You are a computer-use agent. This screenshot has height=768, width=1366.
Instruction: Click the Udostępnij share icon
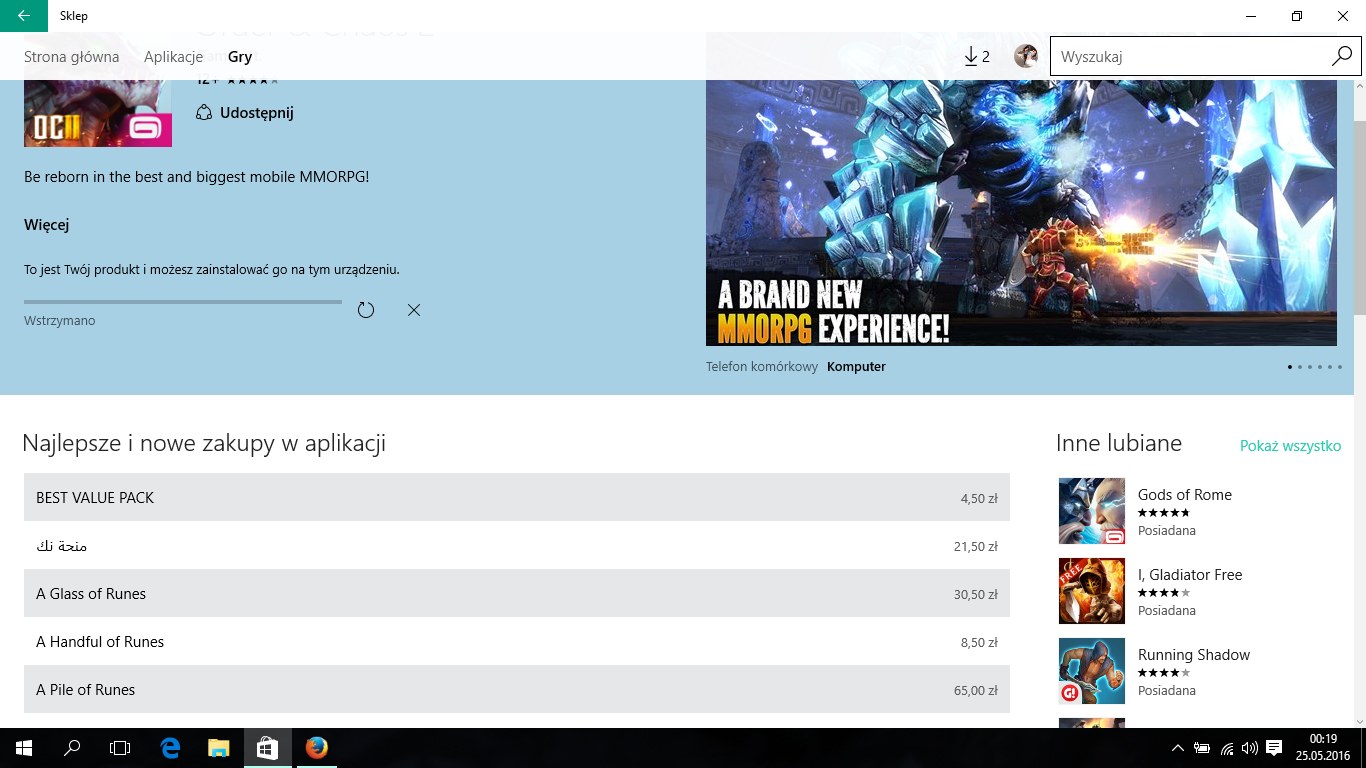pos(204,113)
